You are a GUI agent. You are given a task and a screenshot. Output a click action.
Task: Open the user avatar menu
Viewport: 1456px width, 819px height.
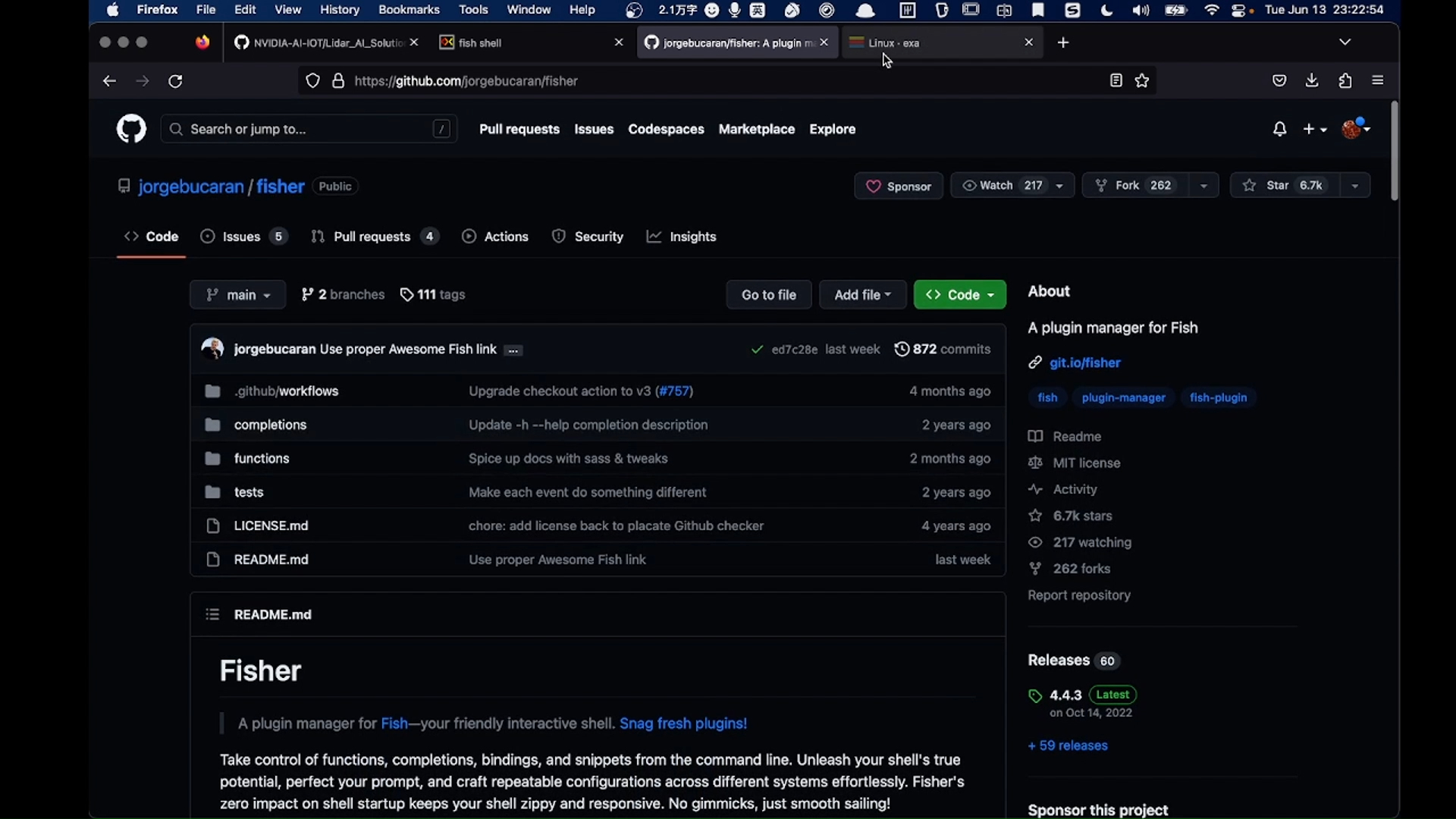coord(1355,128)
